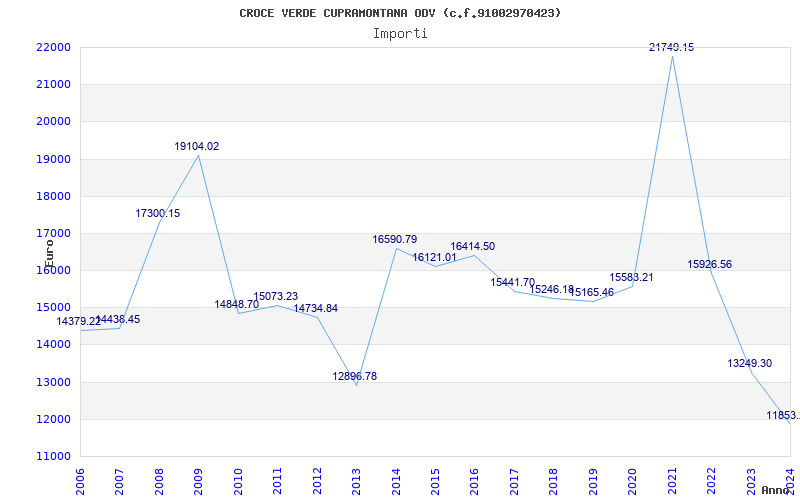Select the value 15246.18
Viewport: 800px width, 500px height.
pyautogui.click(x=552, y=290)
